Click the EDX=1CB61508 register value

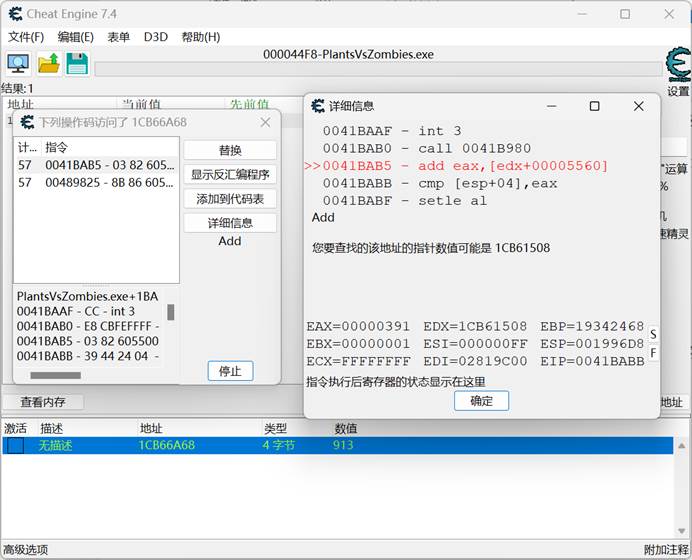475,327
